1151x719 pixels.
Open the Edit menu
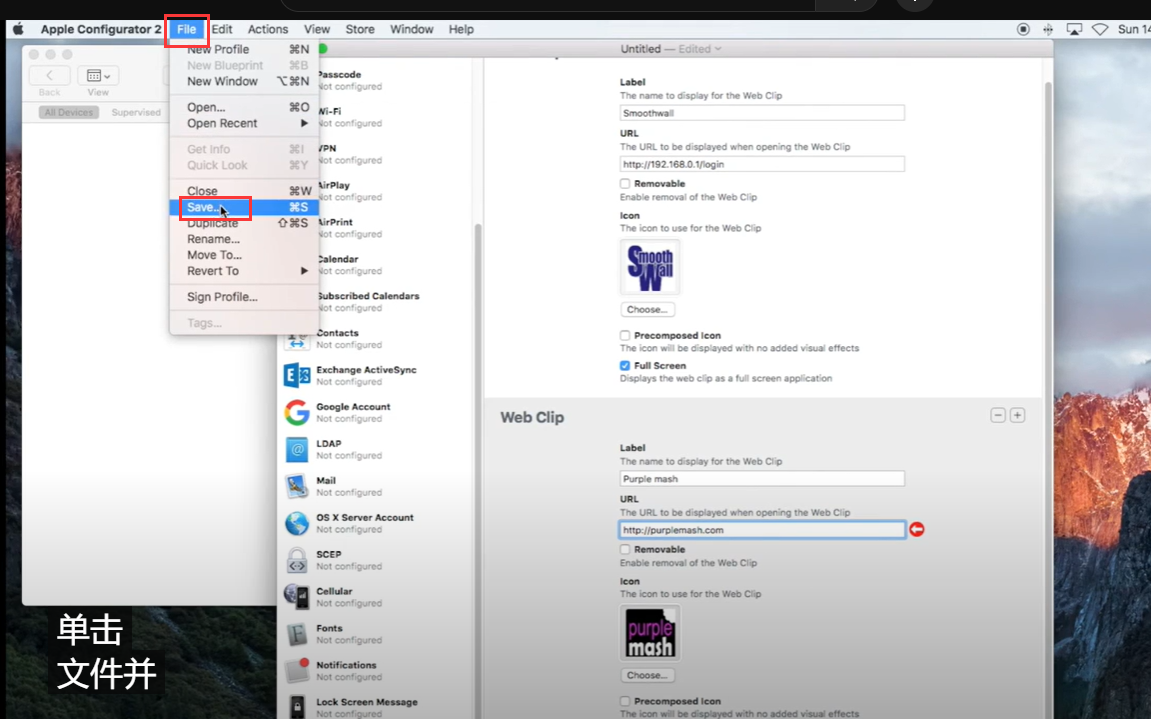[x=222, y=29]
